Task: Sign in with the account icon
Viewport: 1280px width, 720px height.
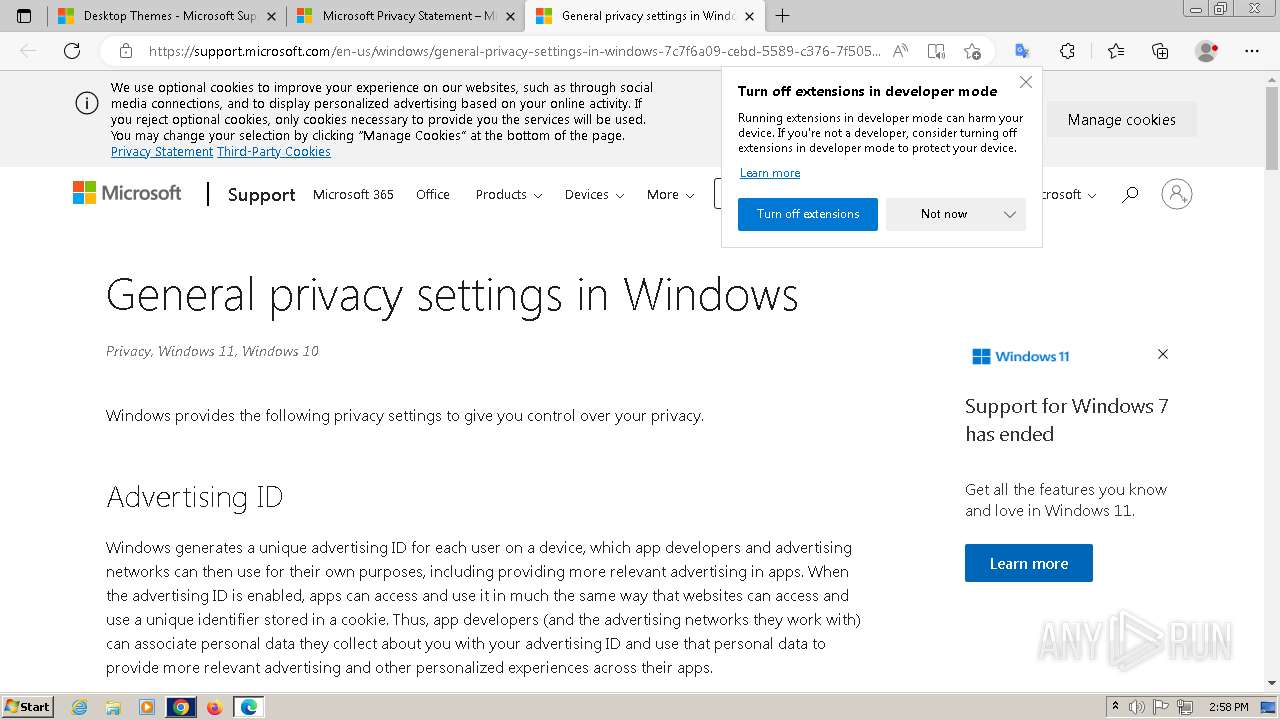Action: (x=1177, y=194)
